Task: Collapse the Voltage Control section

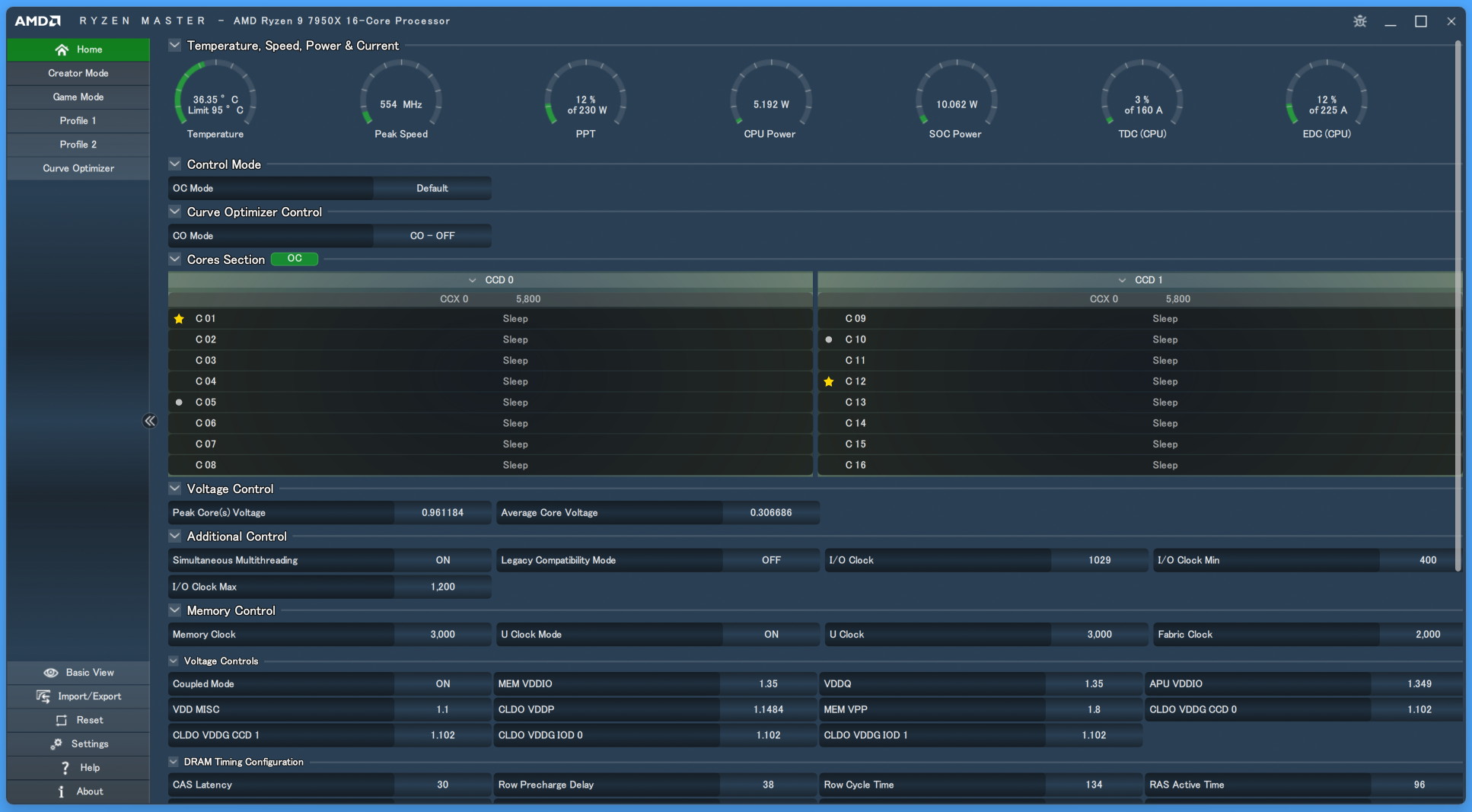Action: [x=175, y=489]
